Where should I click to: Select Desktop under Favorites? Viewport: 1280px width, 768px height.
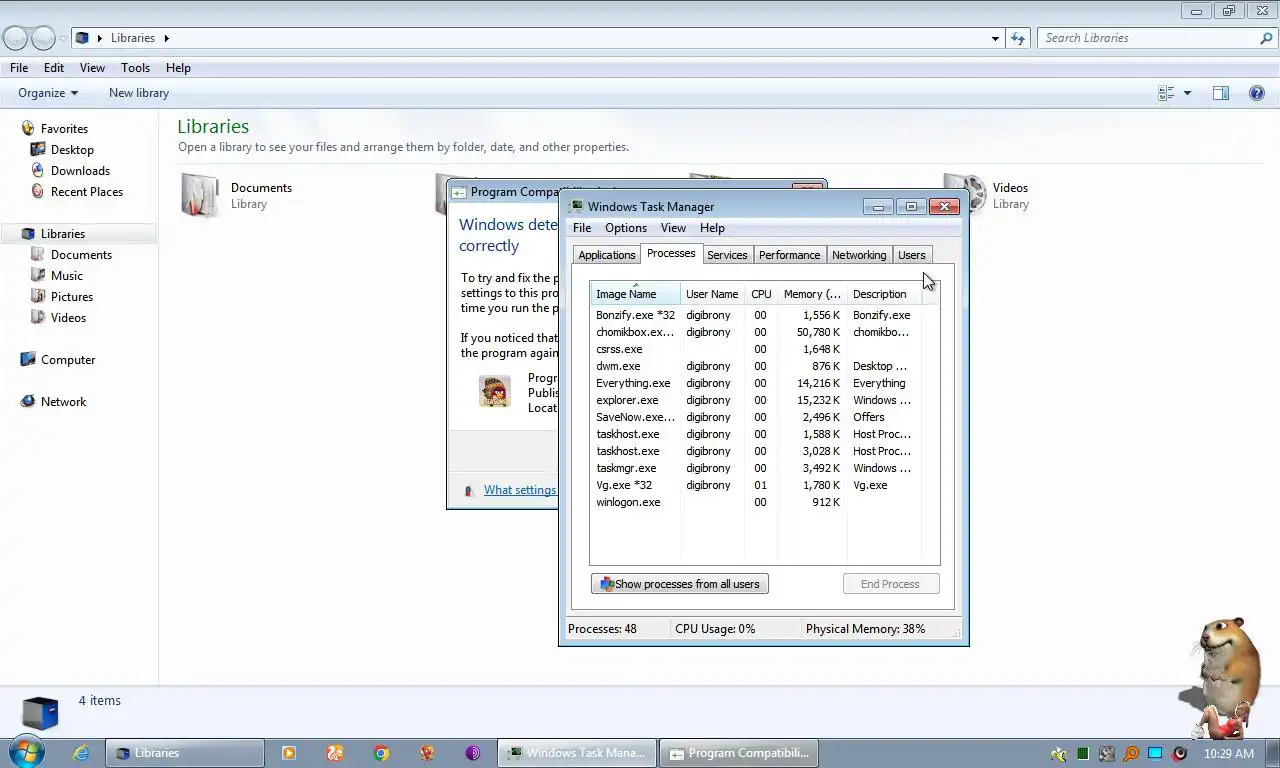click(72, 150)
